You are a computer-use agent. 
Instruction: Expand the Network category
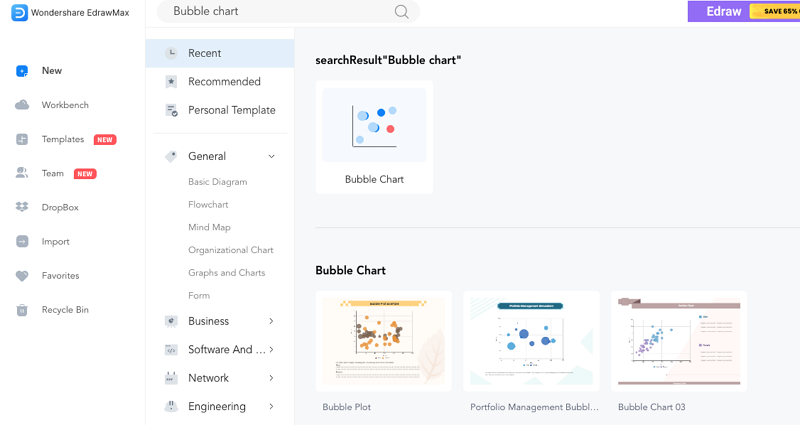tap(271, 378)
